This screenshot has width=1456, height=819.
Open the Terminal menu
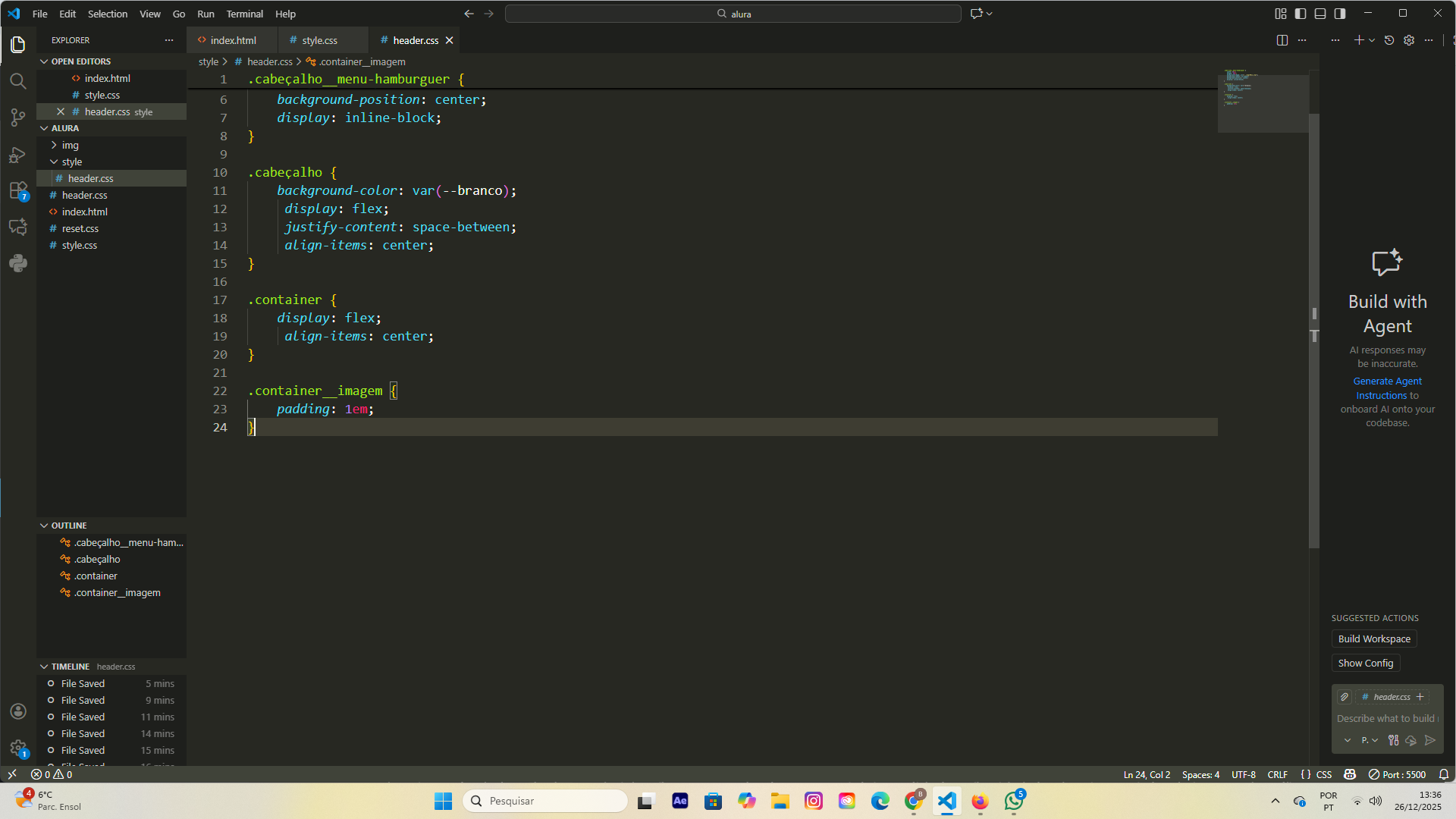(x=244, y=14)
